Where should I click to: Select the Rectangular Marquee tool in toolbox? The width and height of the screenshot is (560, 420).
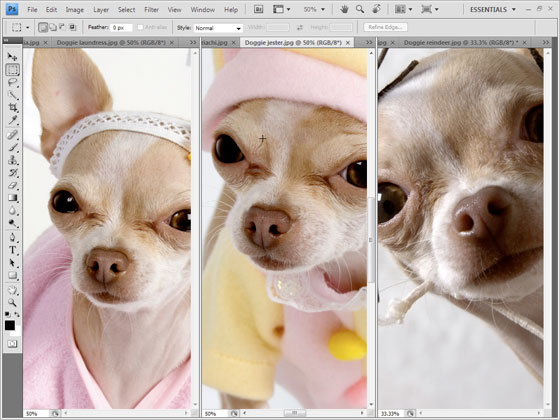(x=12, y=70)
